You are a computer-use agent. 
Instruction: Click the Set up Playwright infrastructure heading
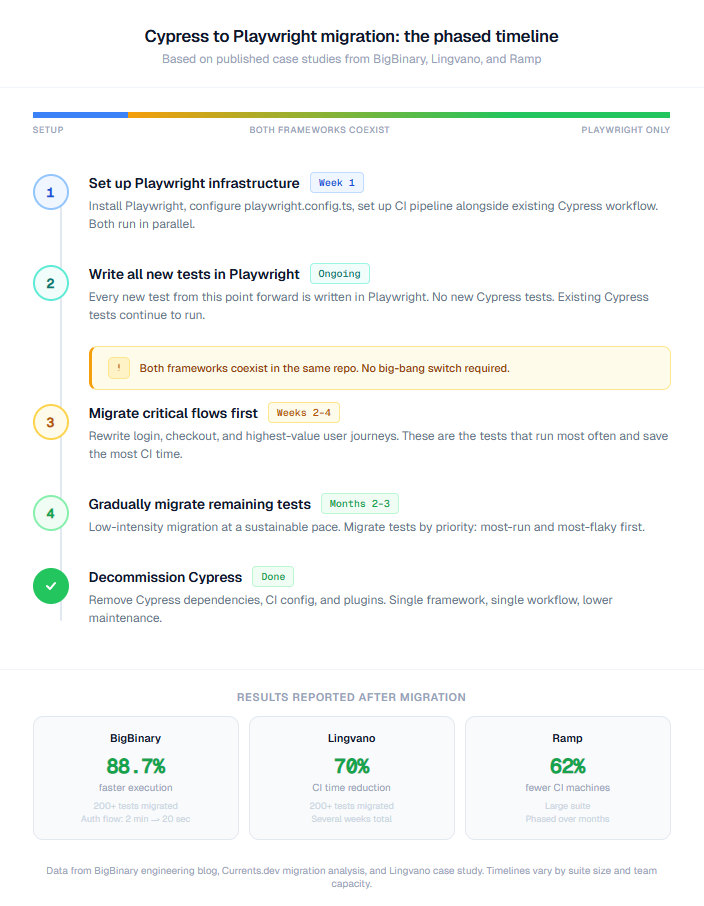pyautogui.click(x=194, y=183)
